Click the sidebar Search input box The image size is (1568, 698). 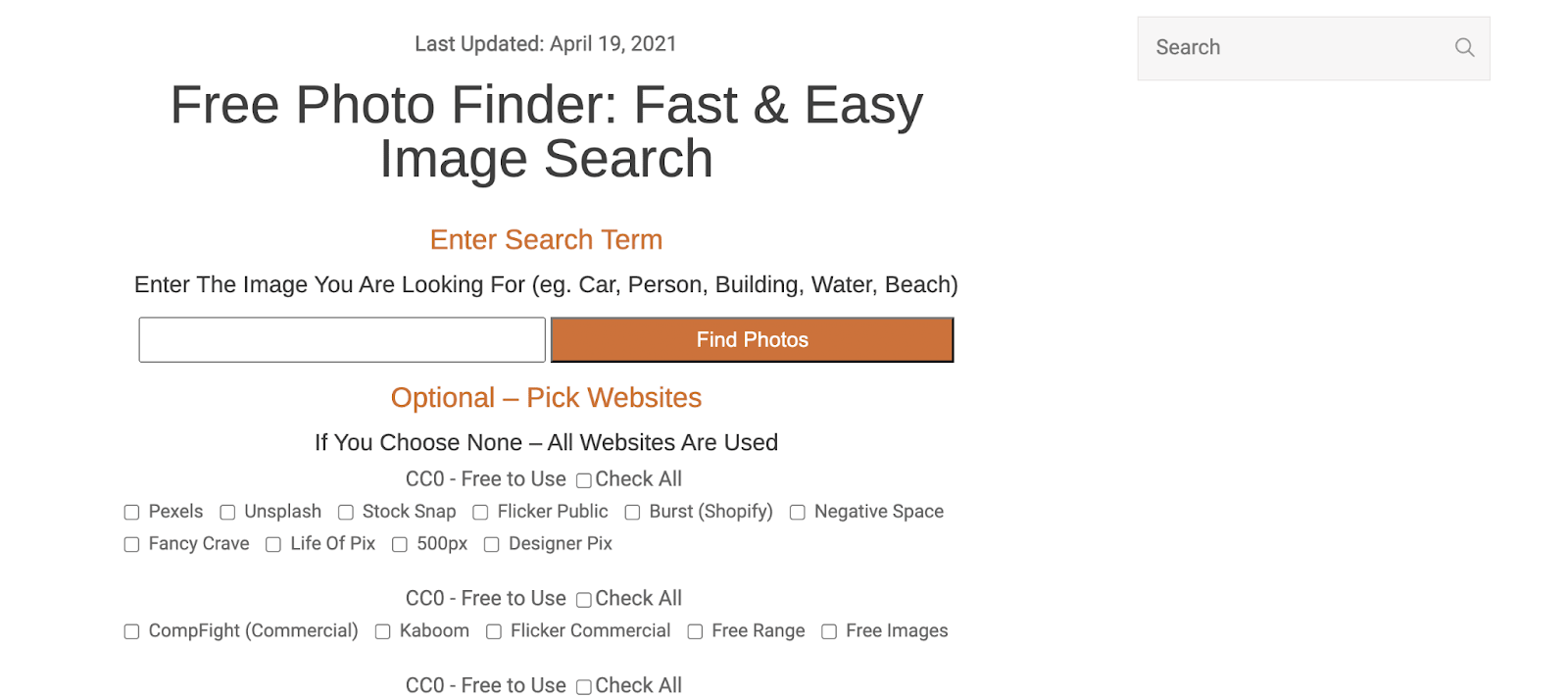pyautogui.click(x=1294, y=47)
